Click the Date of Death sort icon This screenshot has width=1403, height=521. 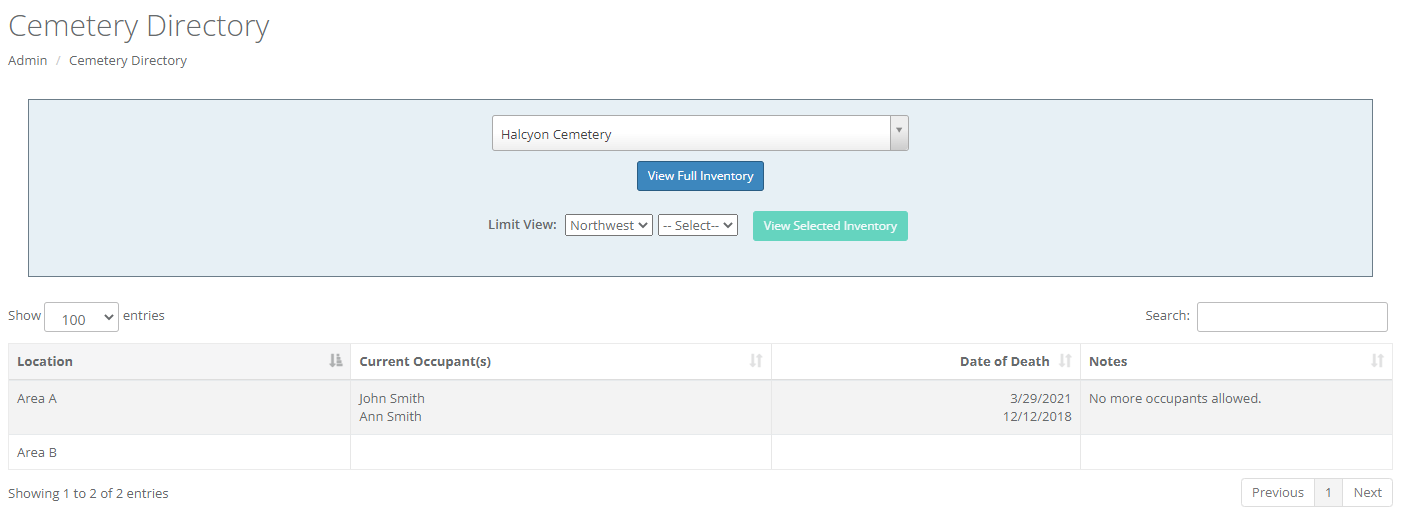click(1065, 361)
